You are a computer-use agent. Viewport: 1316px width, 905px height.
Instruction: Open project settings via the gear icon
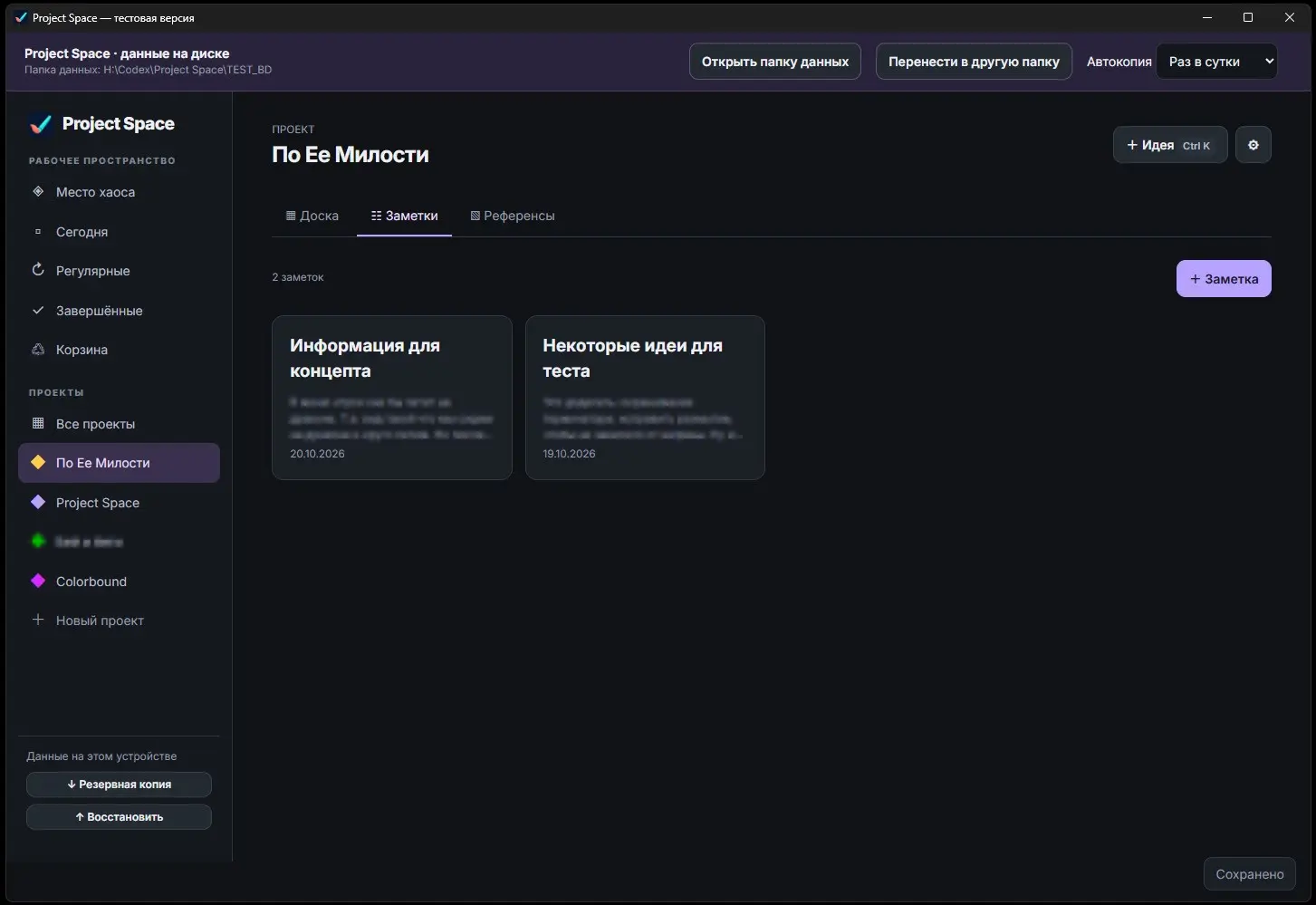coord(1253,145)
